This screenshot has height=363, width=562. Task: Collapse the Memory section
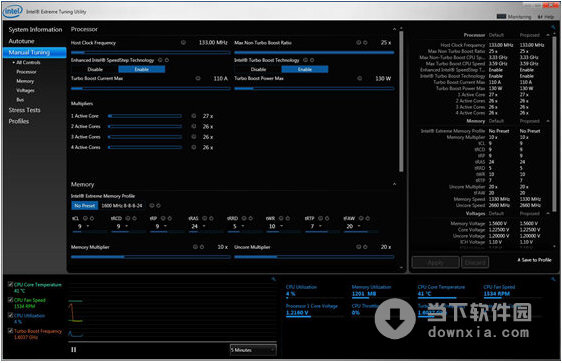click(394, 184)
